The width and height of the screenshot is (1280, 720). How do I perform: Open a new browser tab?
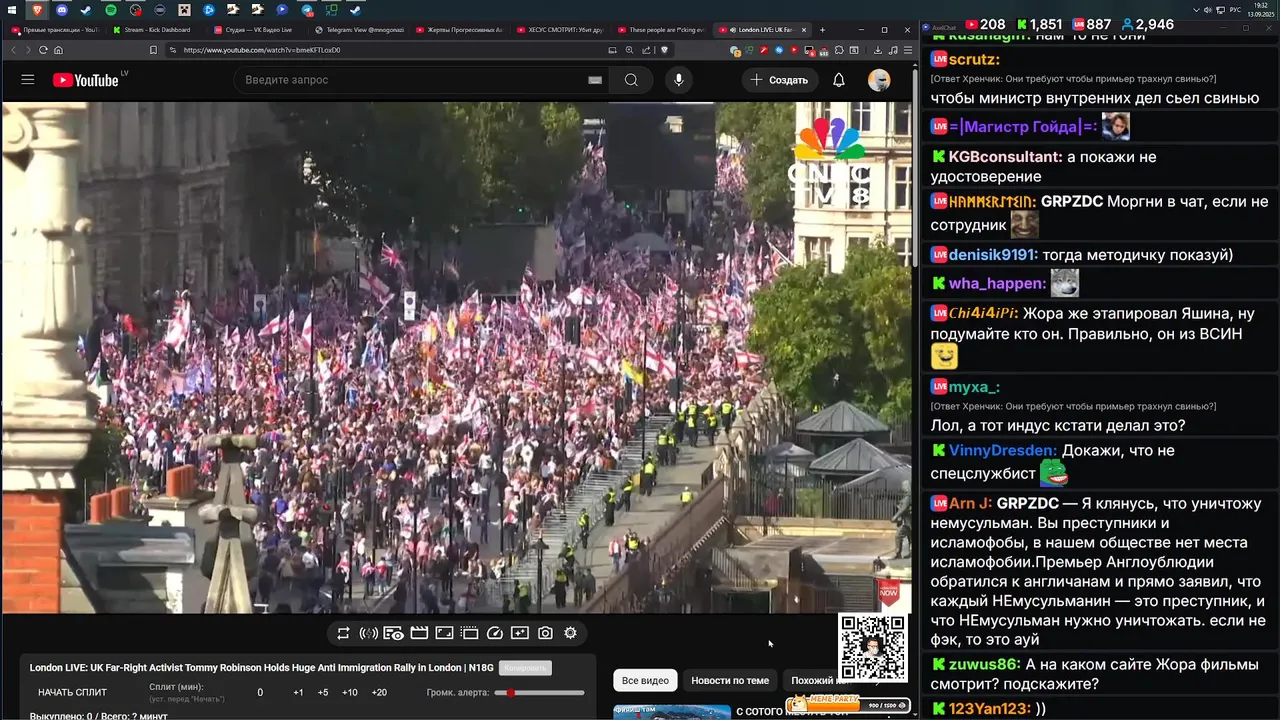[x=822, y=30]
